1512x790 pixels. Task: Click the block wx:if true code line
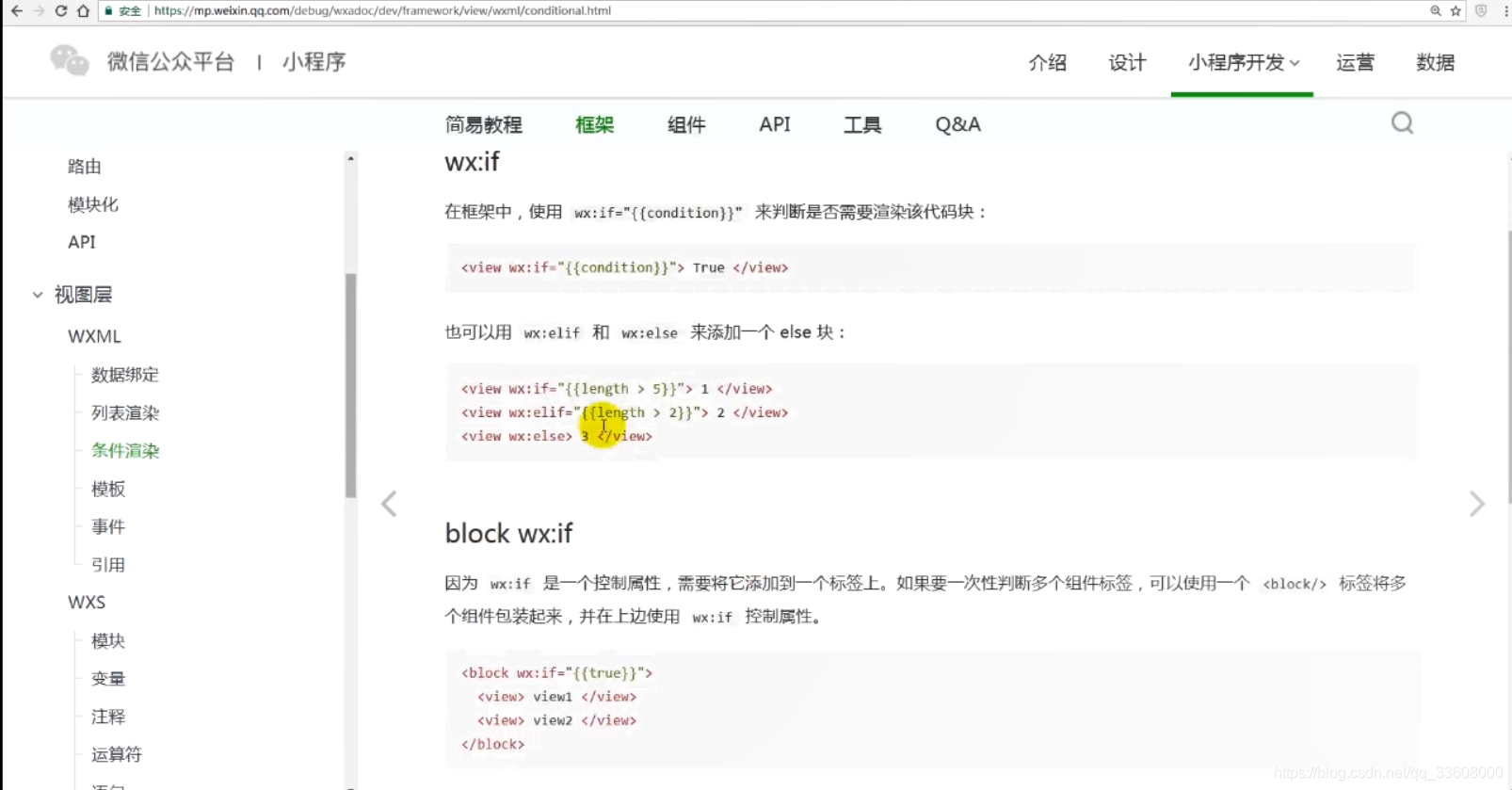coord(556,673)
